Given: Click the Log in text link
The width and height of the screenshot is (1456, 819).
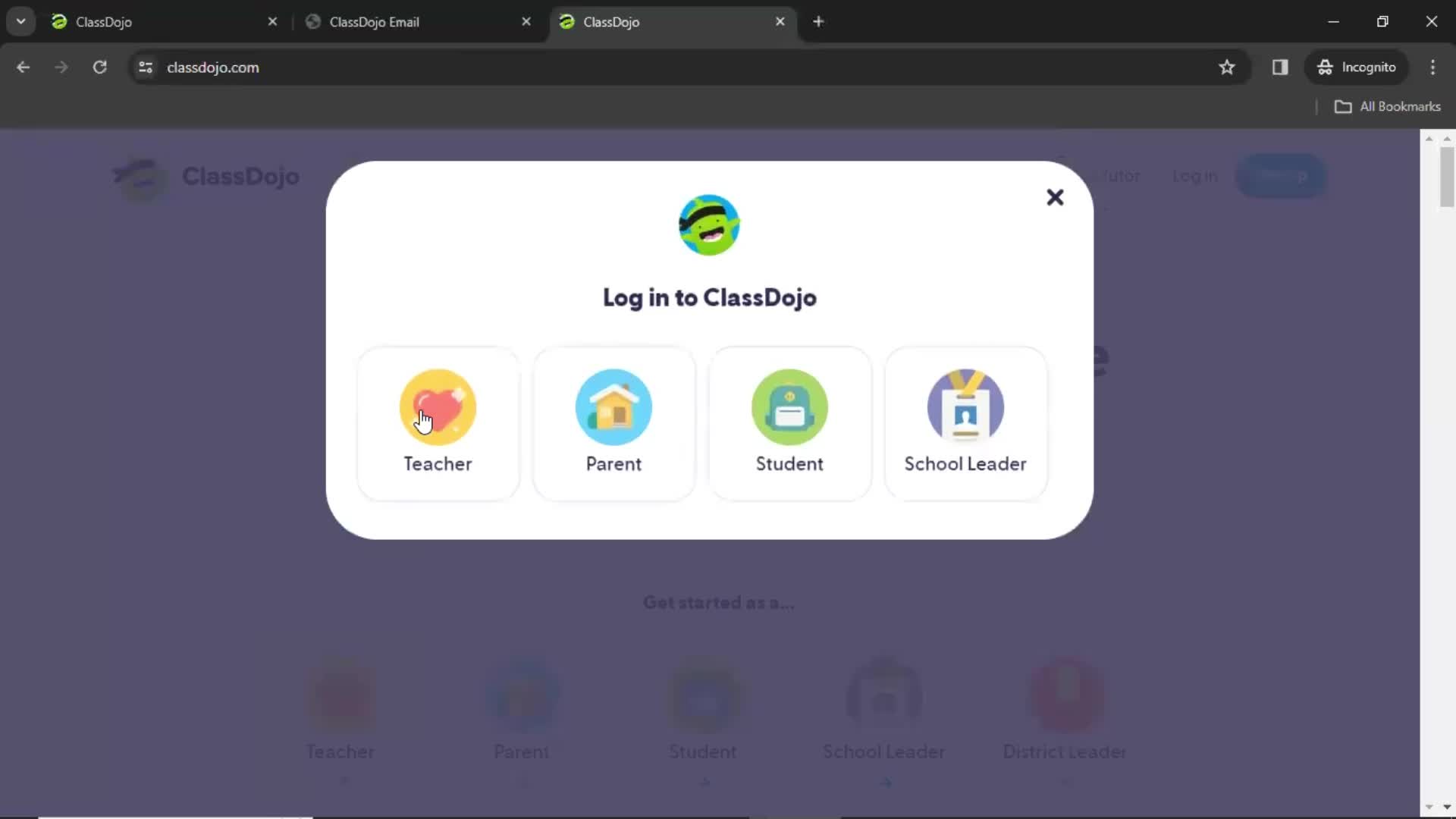Looking at the screenshot, I should click(1195, 176).
